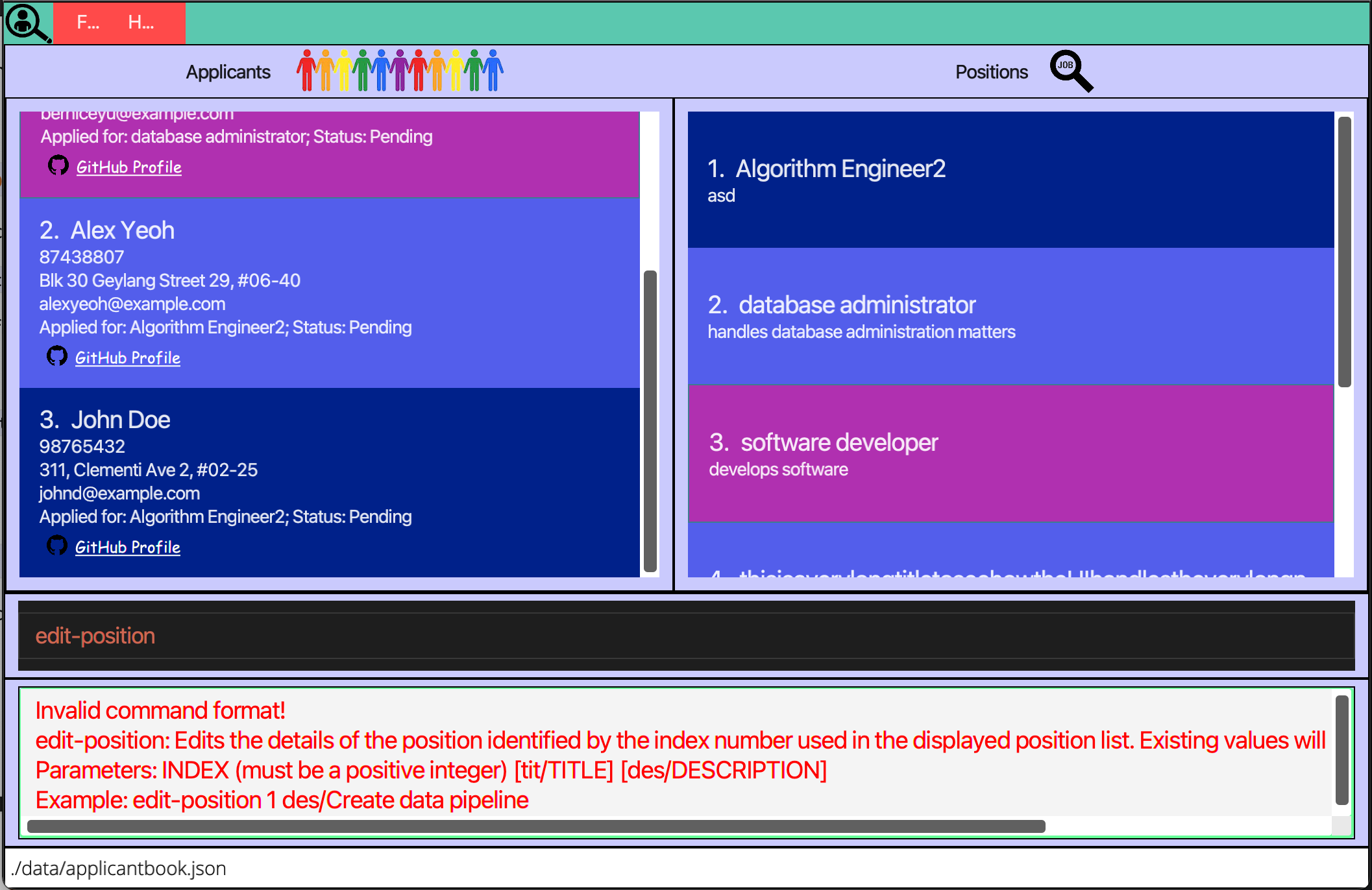This screenshot has height=890, width=1372.
Task: Click the result display horizontal scrollbar
Action: point(536,826)
